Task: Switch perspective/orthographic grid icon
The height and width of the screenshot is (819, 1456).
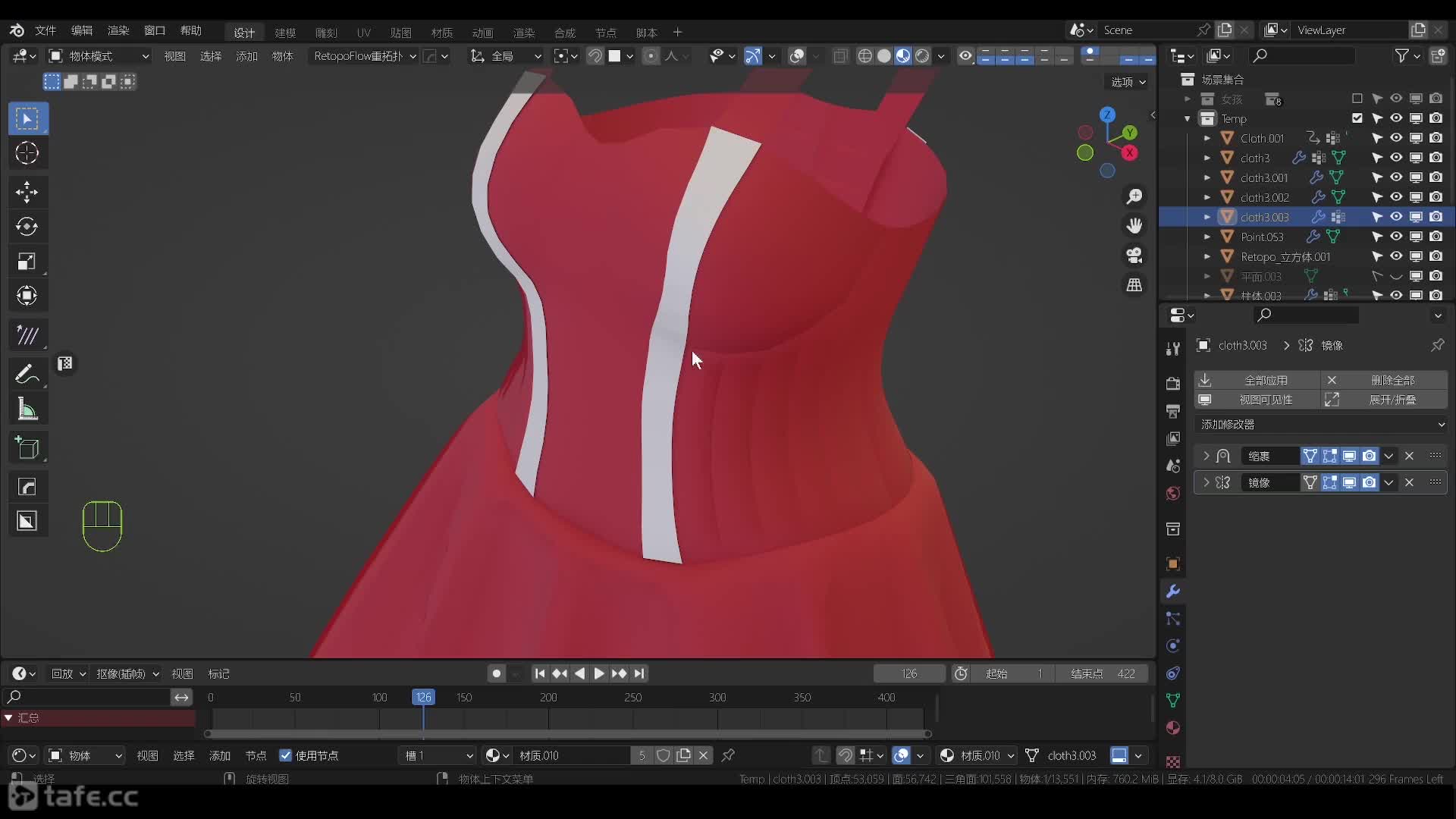Action: coord(1134,285)
